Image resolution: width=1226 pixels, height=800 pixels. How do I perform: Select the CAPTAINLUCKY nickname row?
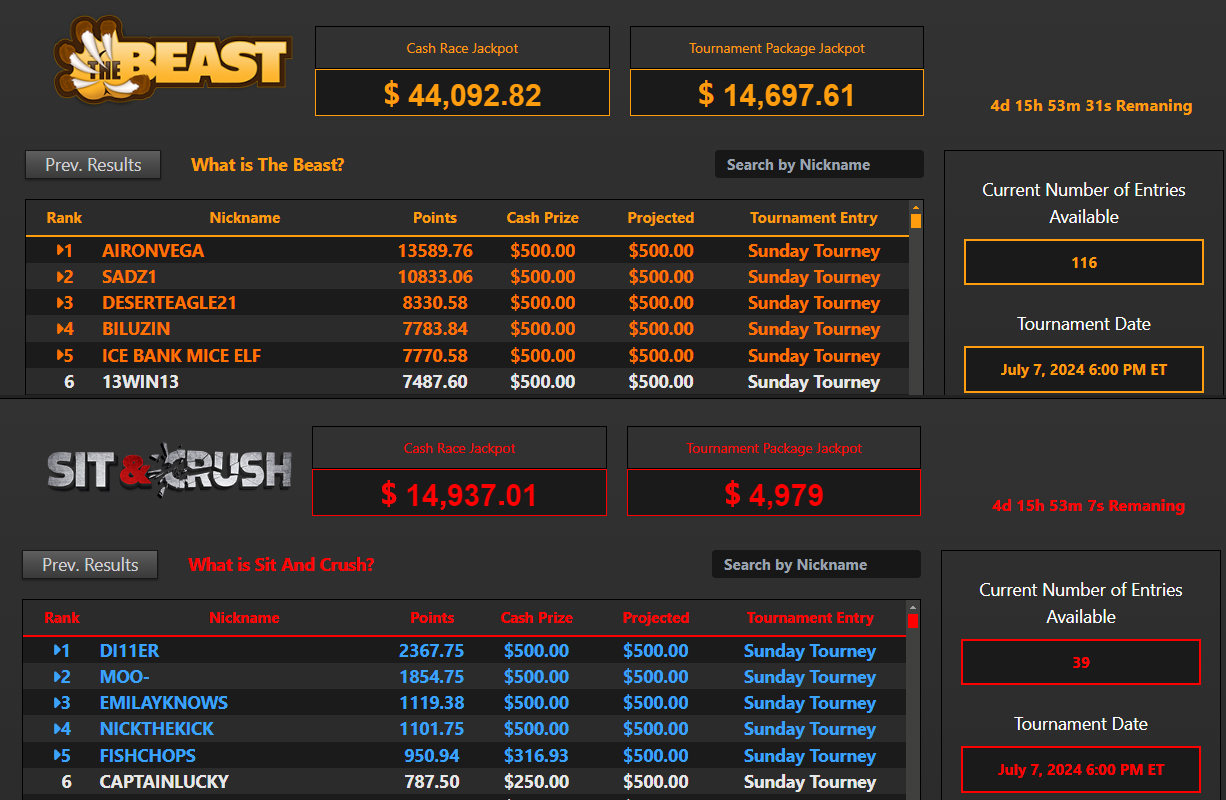click(x=164, y=782)
